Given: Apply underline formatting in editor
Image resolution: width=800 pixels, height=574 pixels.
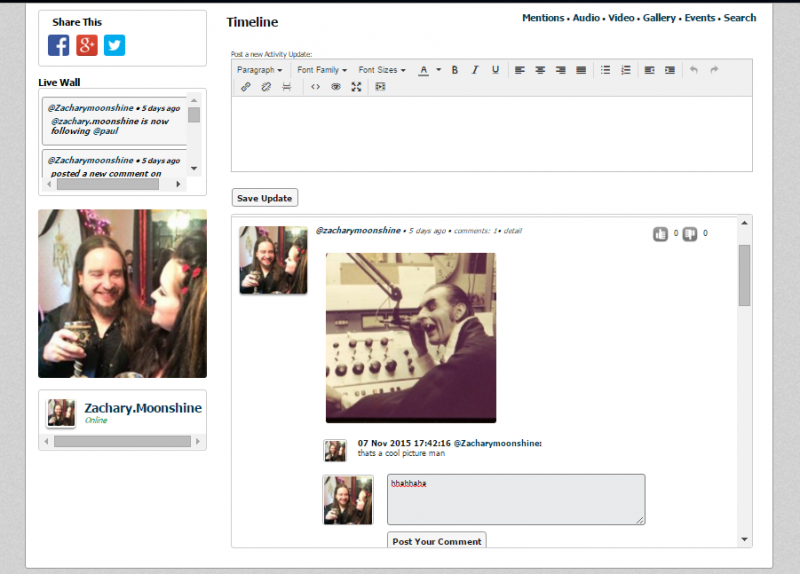Looking at the screenshot, I should click(495, 70).
